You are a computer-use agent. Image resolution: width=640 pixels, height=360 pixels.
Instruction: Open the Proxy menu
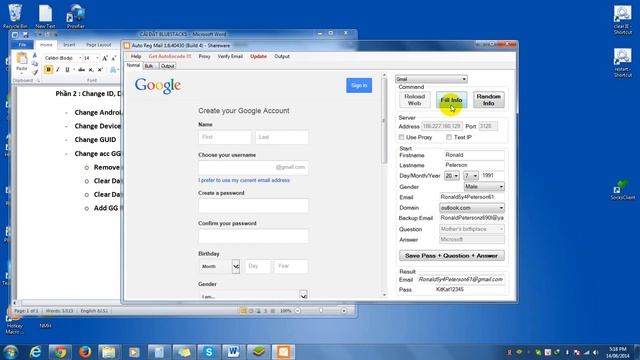[204, 56]
